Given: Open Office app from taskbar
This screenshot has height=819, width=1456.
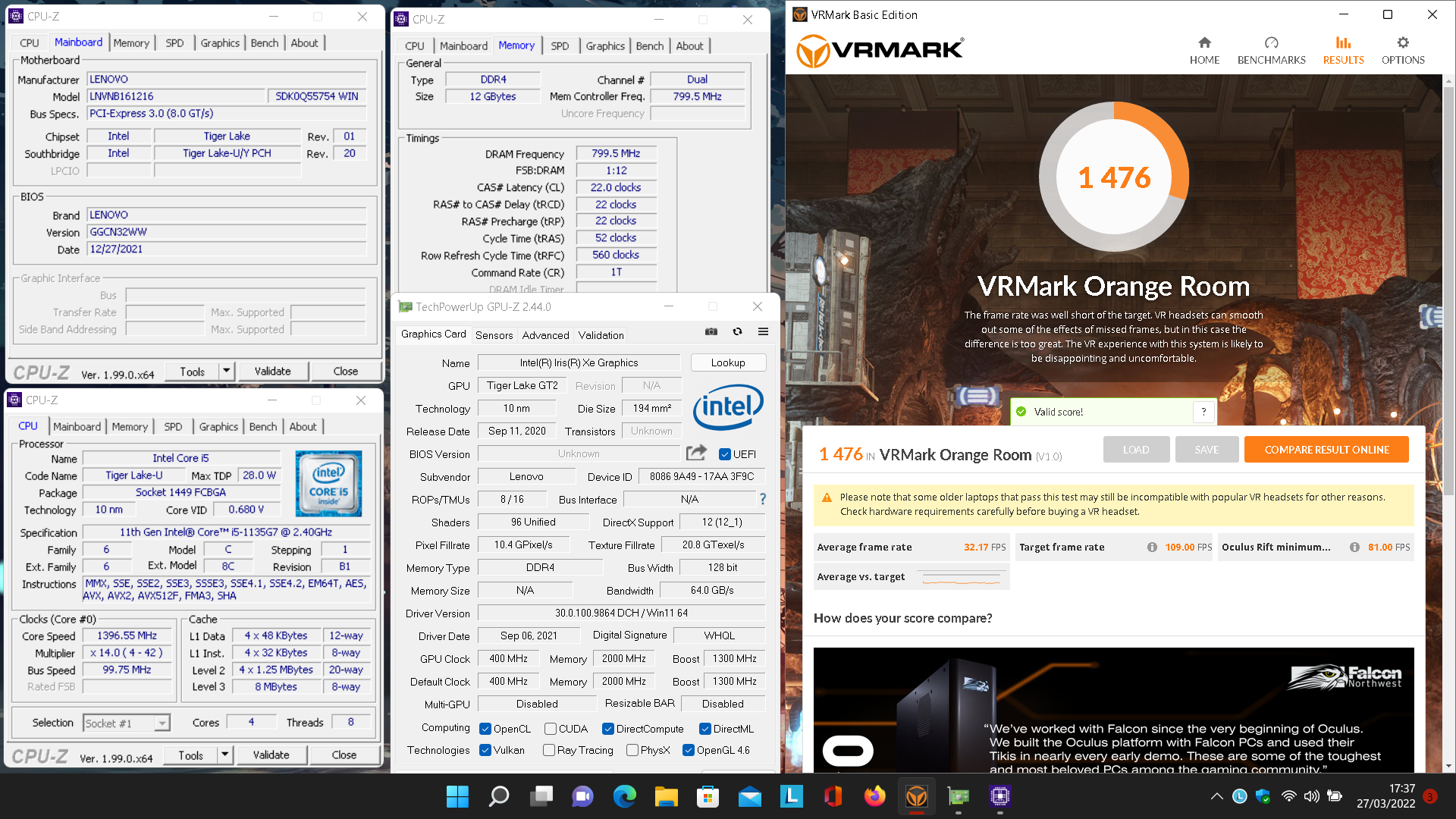Looking at the screenshot, I should coord(833,796).
